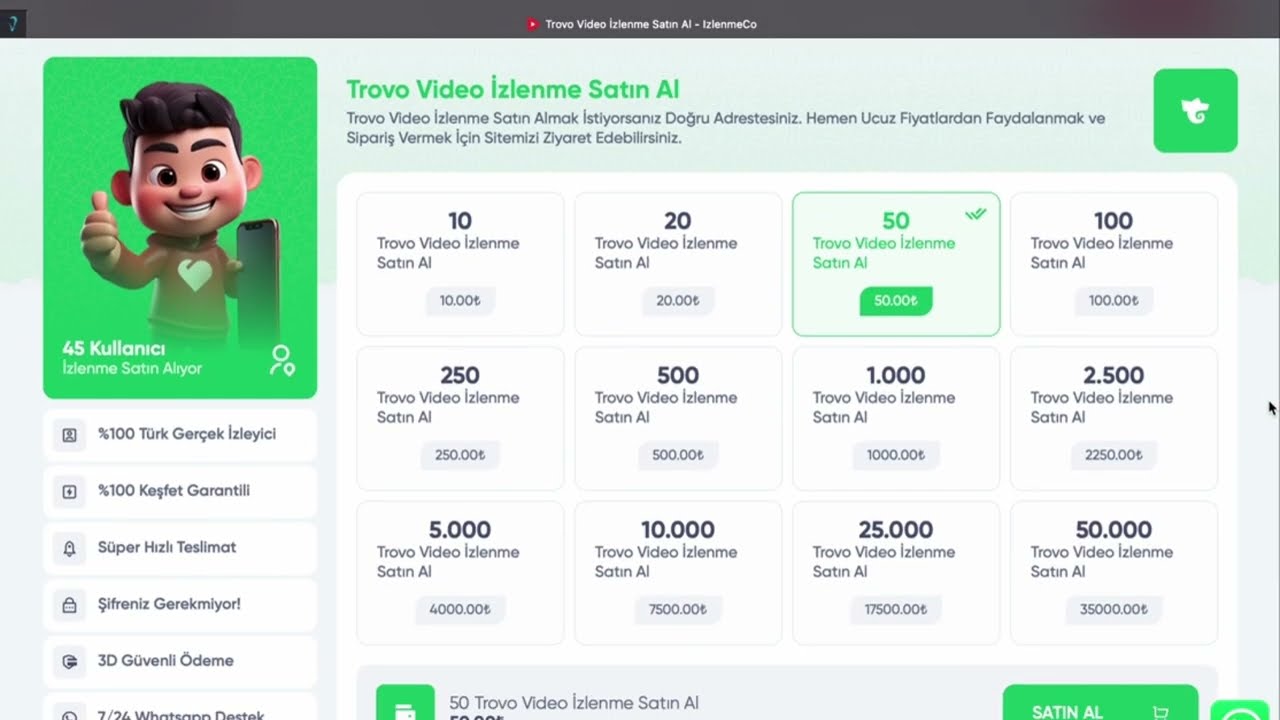Click the SATIN AL purchase button
The width and height of the screenshot is (1280, 720).
[1100, 703]
